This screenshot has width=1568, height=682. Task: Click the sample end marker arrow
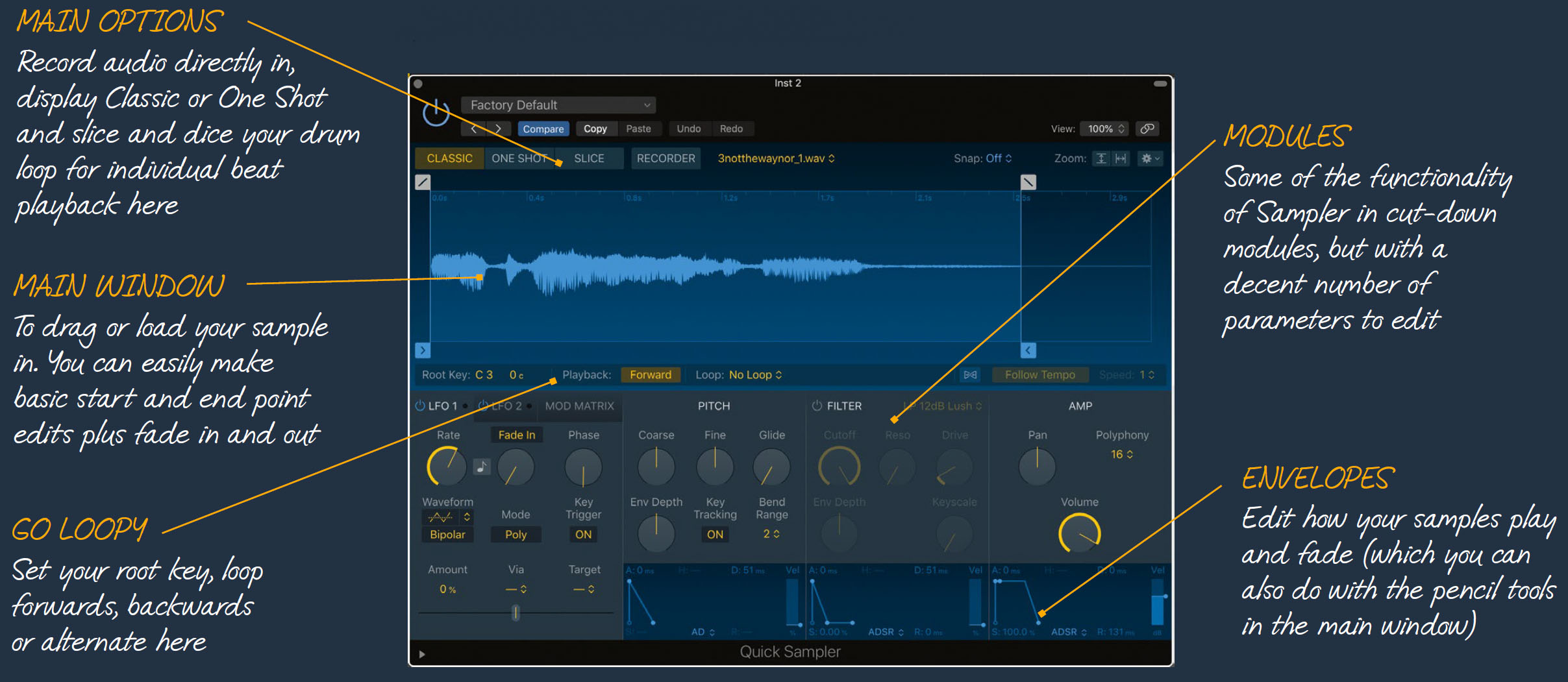point(1028,350)
